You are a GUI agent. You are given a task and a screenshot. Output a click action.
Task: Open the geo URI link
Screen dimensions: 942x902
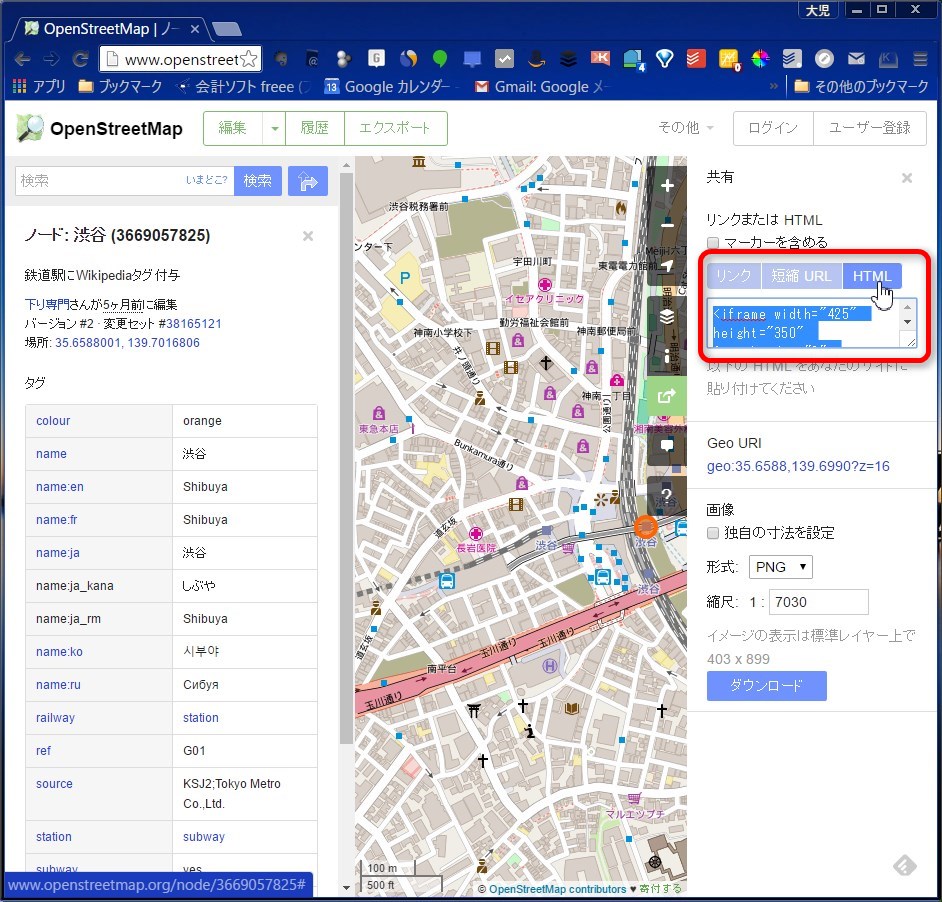click(x=798, y=466)
